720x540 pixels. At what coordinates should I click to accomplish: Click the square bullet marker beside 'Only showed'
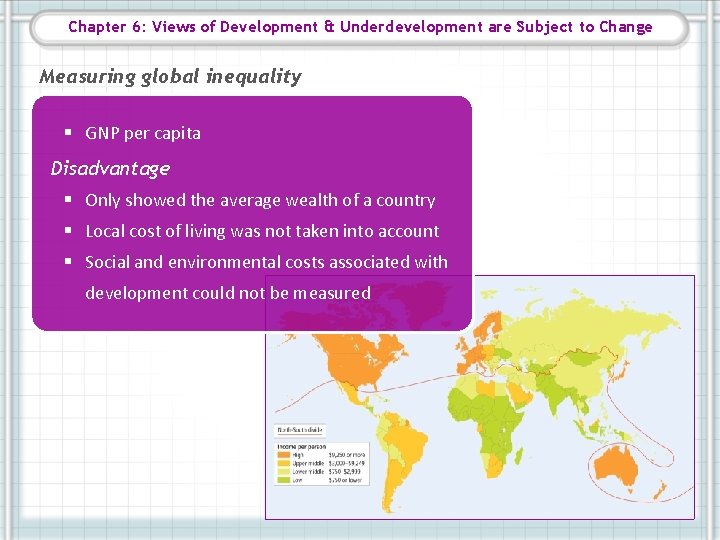[68, 199]
